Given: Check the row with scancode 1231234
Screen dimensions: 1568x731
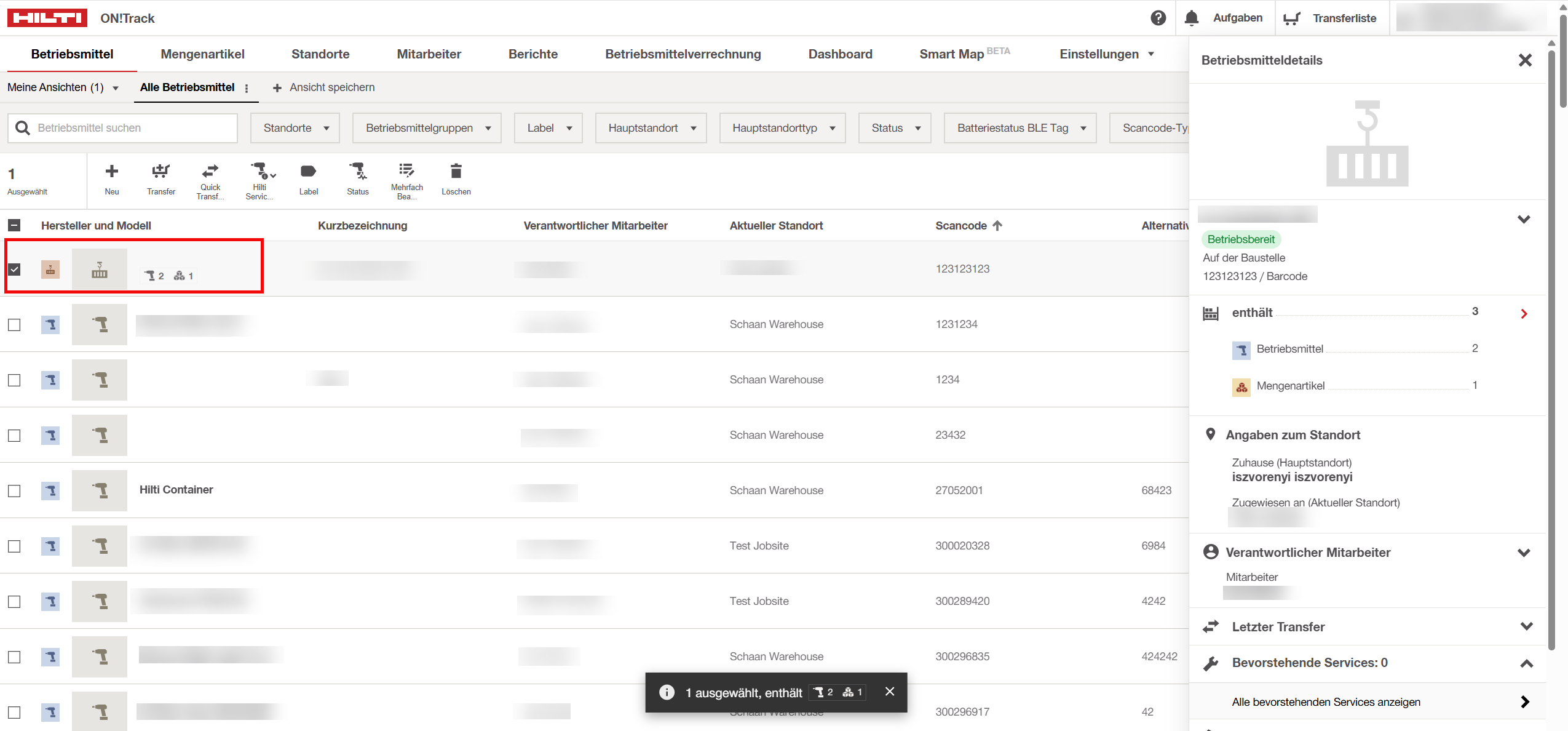Looking at the screenshot, I should 14,324.
